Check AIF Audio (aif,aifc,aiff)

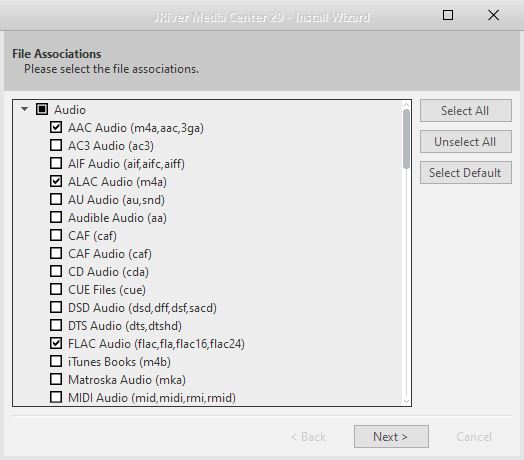[56, 163]
